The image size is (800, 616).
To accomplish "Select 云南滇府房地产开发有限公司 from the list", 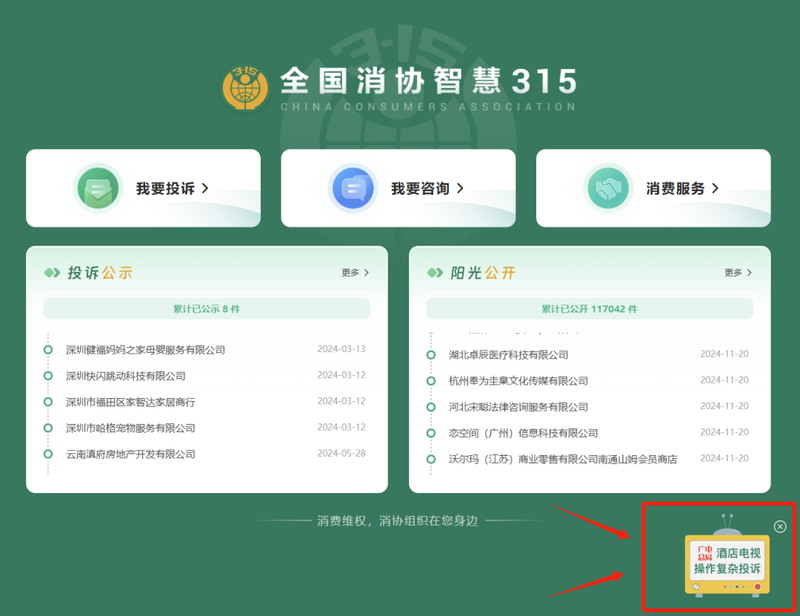I will click(130, 454).
